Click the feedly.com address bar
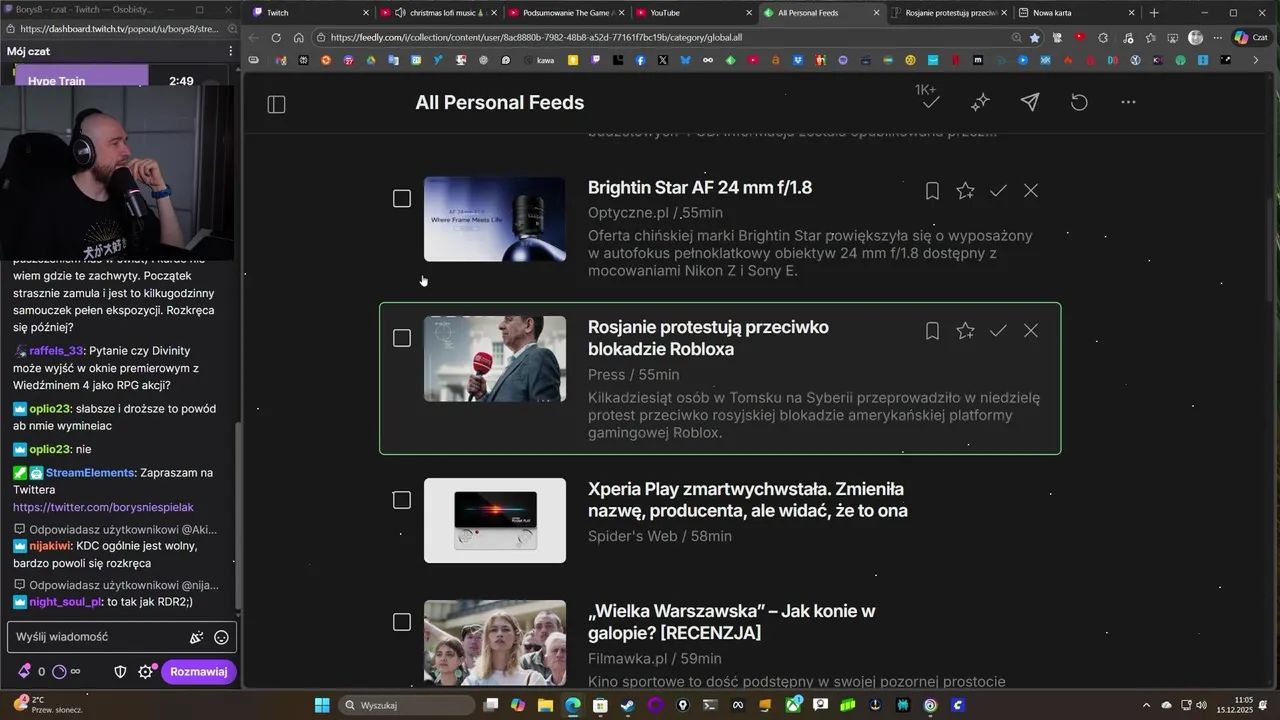Screen dimensions: 1280x720 click(x=660, y=38)
